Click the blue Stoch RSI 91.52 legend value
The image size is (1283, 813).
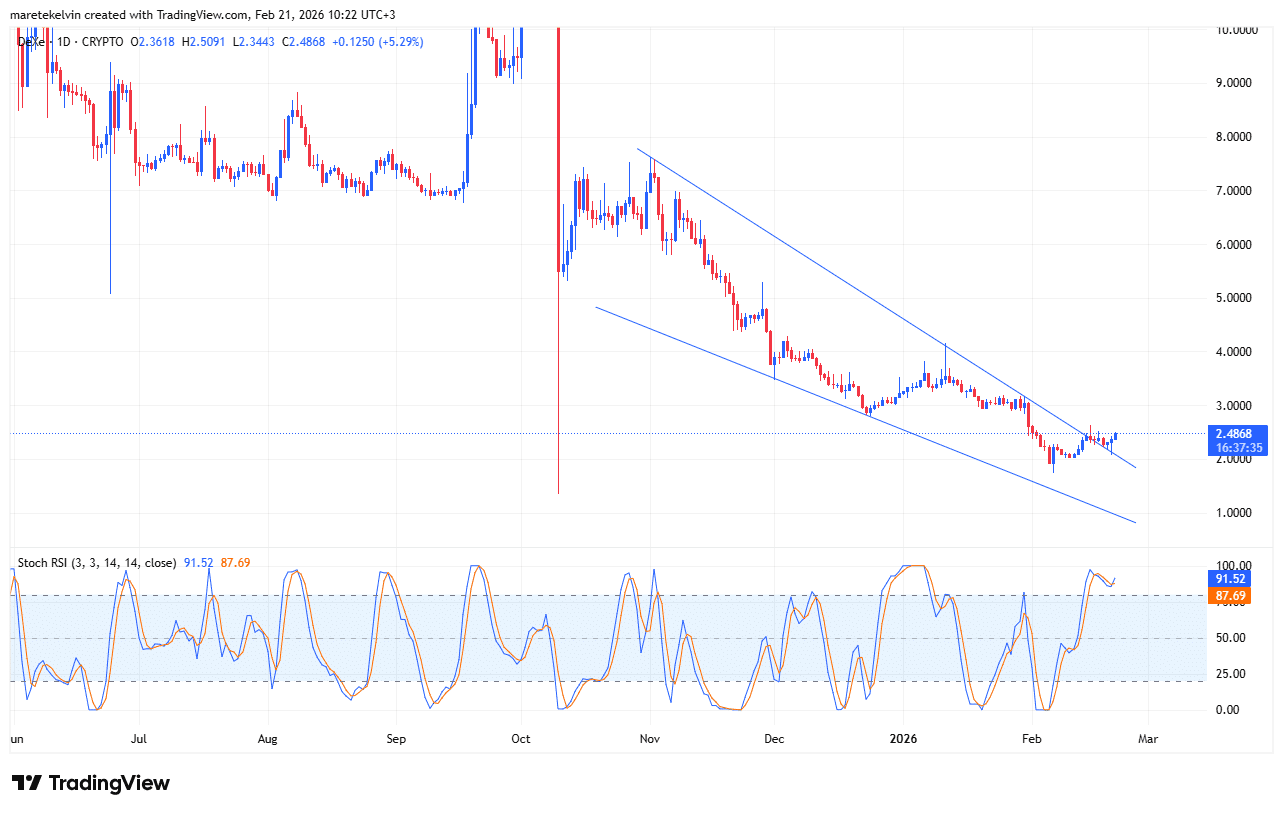tap(199, 563)
